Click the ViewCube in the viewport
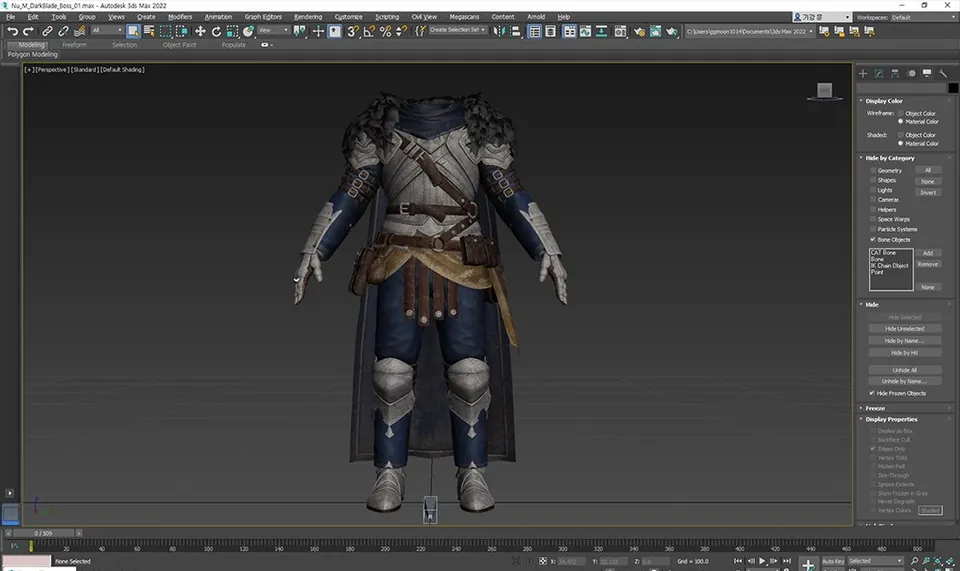The image size is (960, 571). (825, 91)
